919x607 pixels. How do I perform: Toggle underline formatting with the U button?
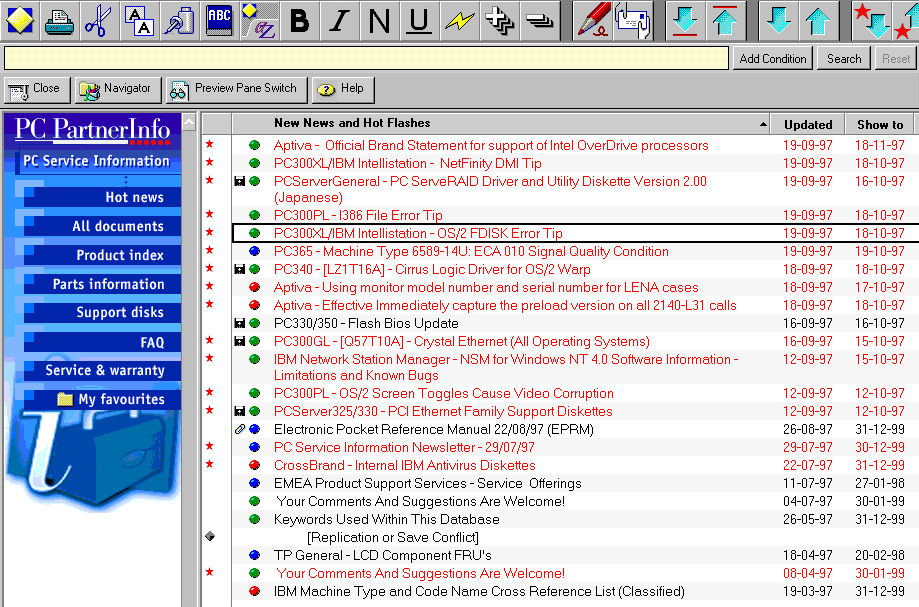[x=419, y=20]
